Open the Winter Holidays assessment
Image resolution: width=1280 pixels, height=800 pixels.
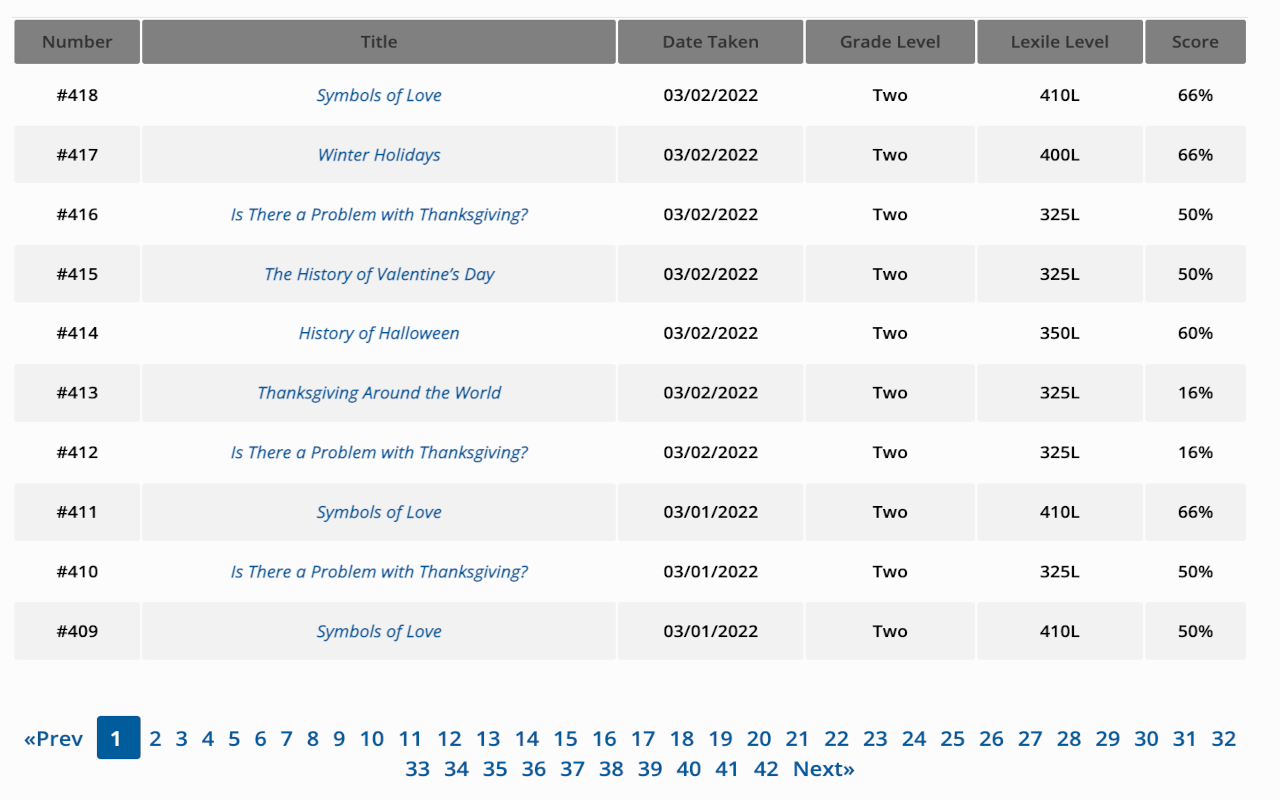click(x=379, y=155)
